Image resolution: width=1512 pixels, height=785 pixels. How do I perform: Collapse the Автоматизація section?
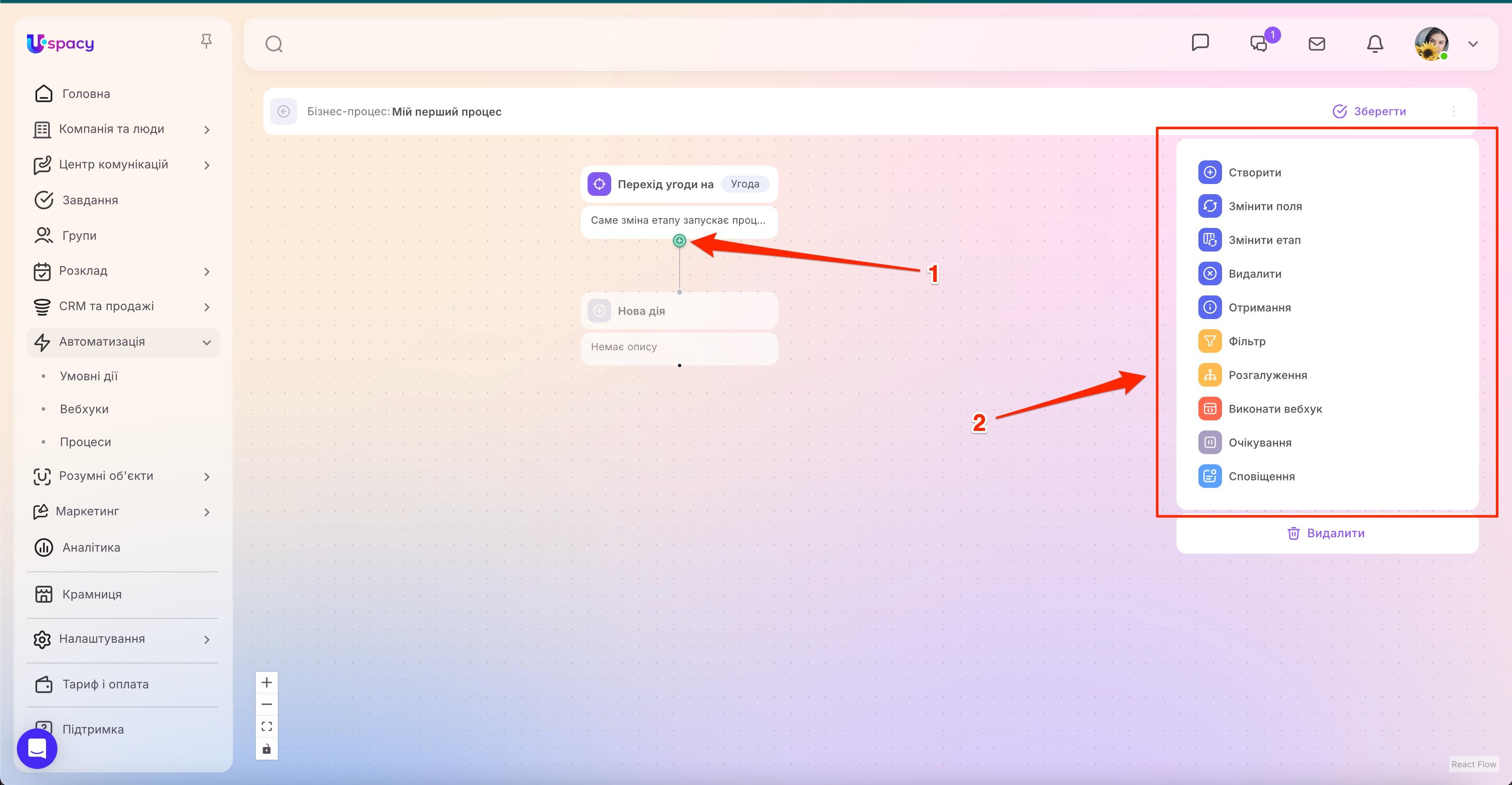(206, 342)
